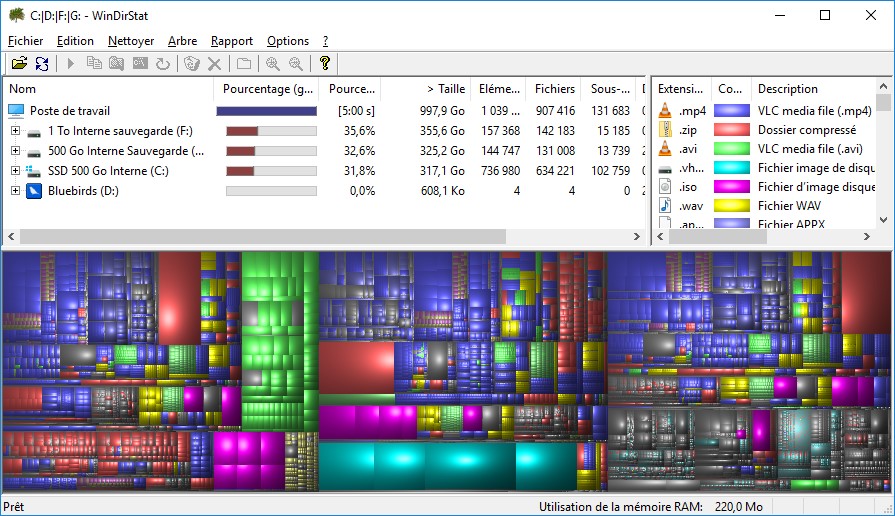Image resolution: width=895 pixels, height=516 pixels.
Task: Click the Command prompt toolbar icon
Action: (140, 64)
